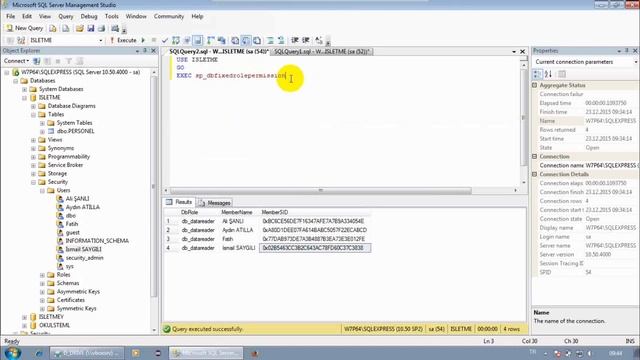Switch to the SQLQuery2.sql tab
The image size is (640, 360).
[219, 51]
